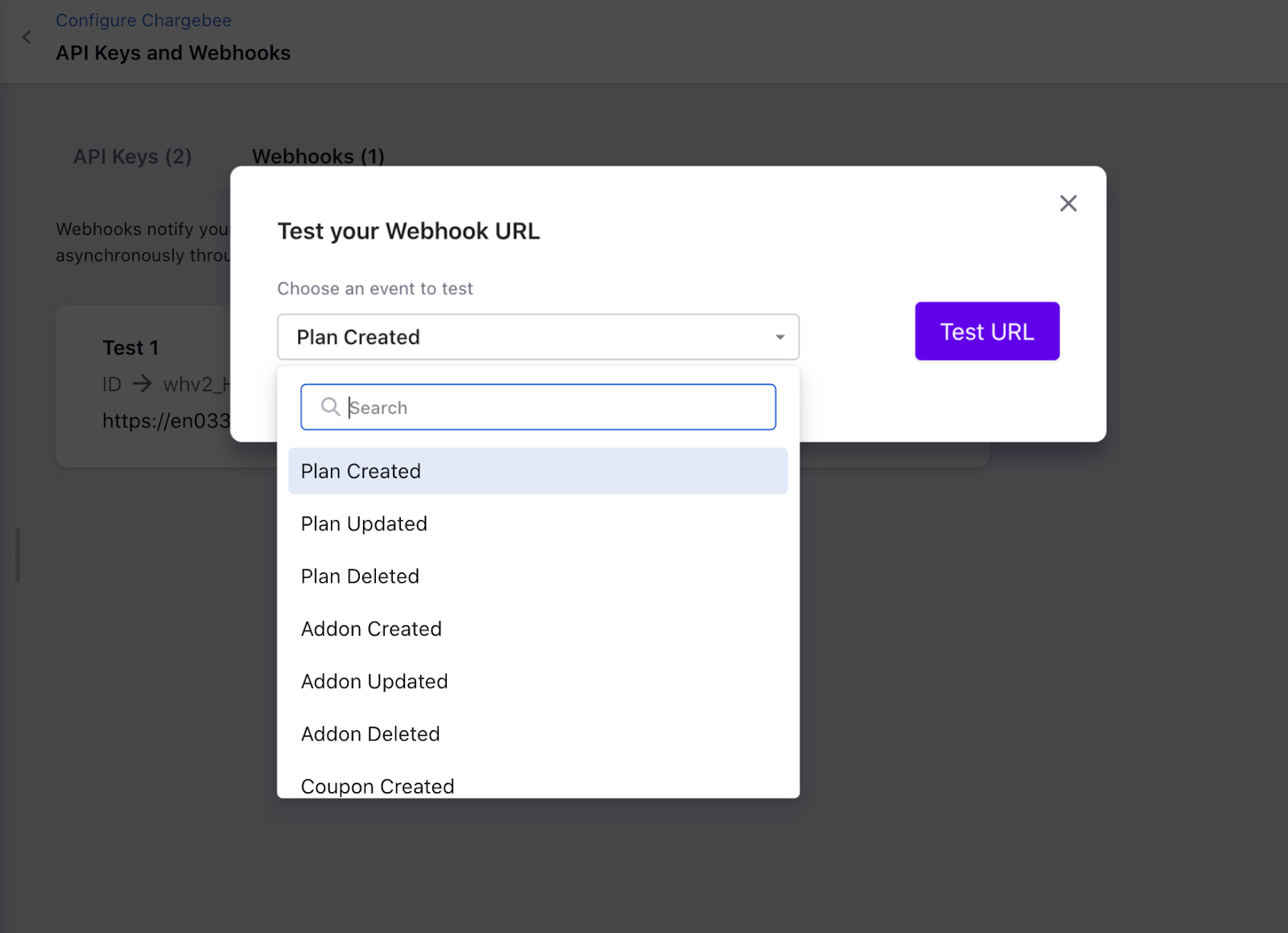Switch to the API Keys (2) tab
This screenshot has height=933, width=1288.
point(133,156)
